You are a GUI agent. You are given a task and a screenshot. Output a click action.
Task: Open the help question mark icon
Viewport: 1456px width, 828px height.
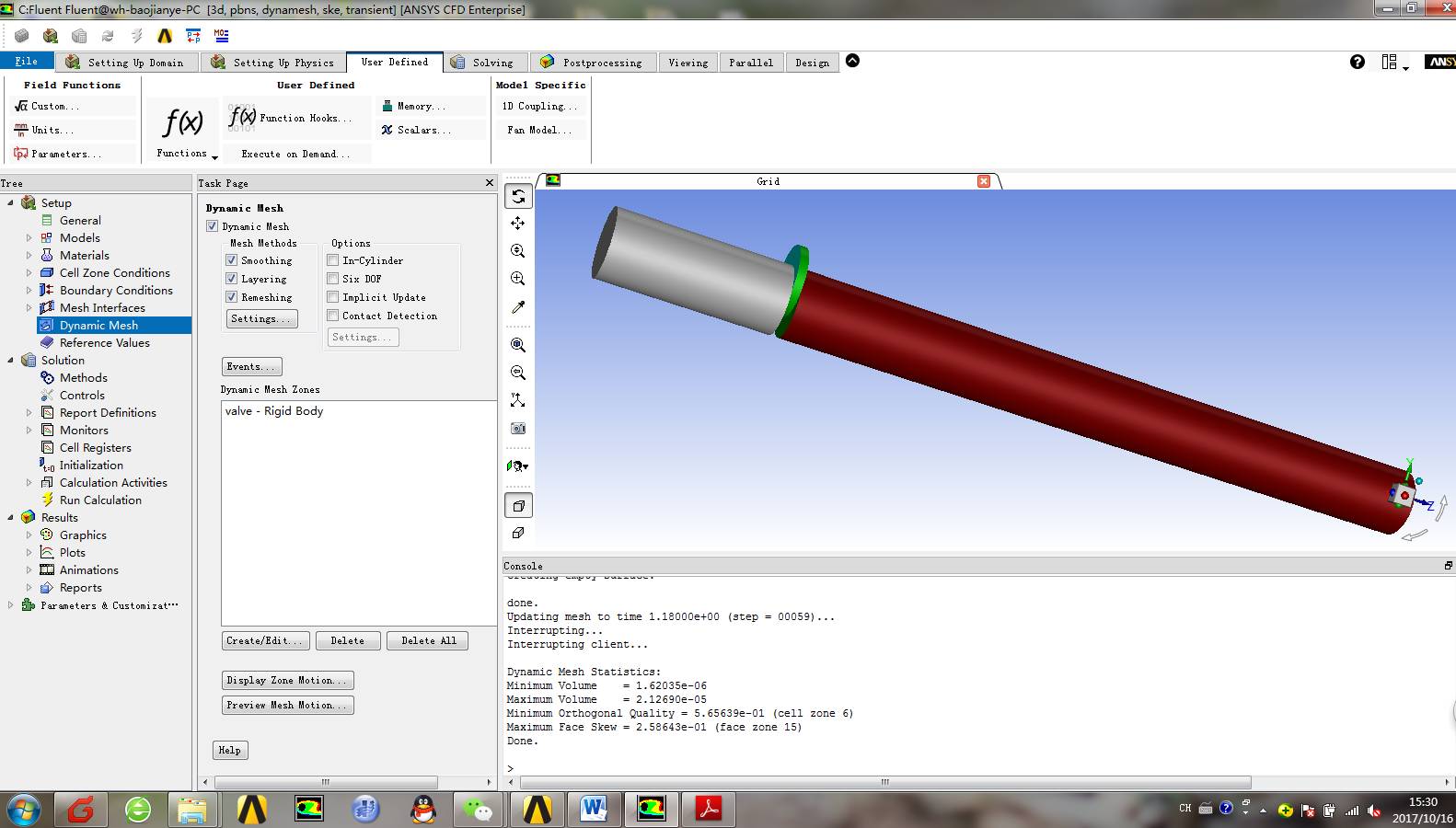[x=1358, y=62]
